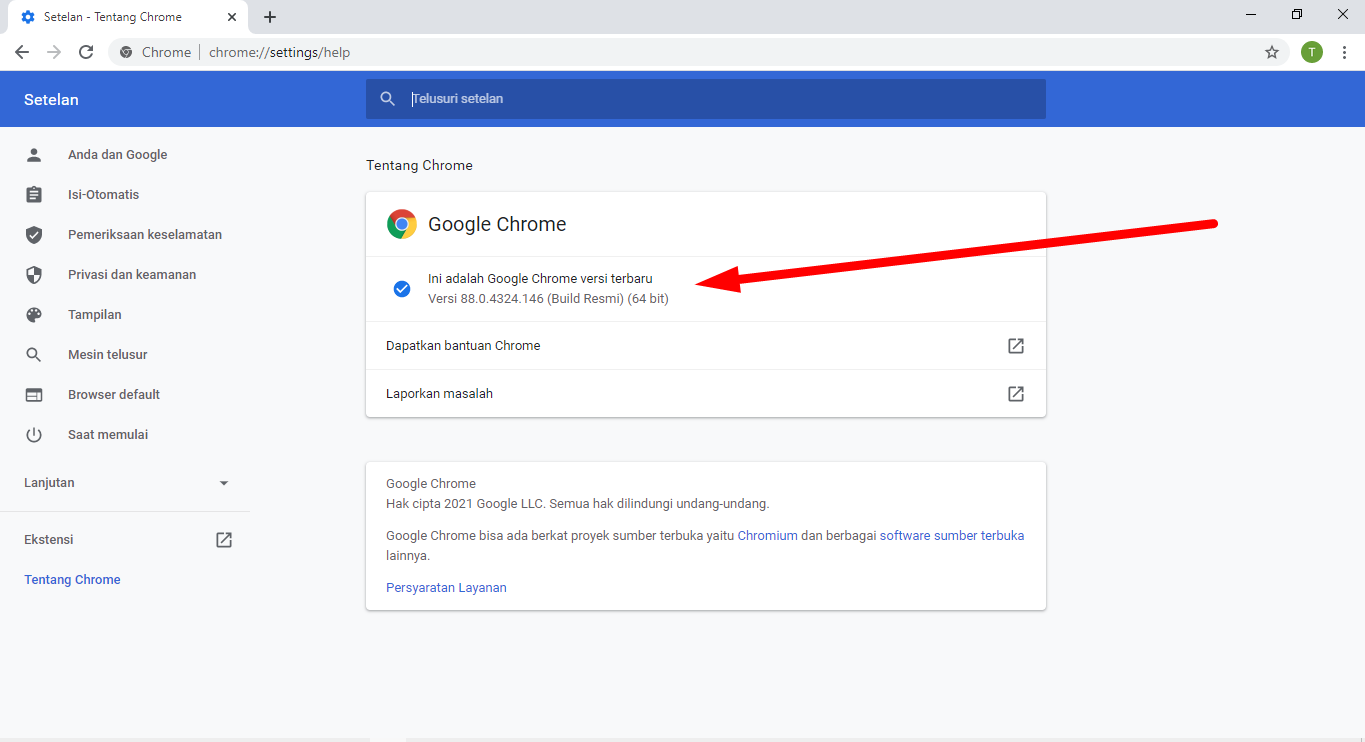Open Laporkan masalah
Screen dimensions: 1365x742
(706, 394)
